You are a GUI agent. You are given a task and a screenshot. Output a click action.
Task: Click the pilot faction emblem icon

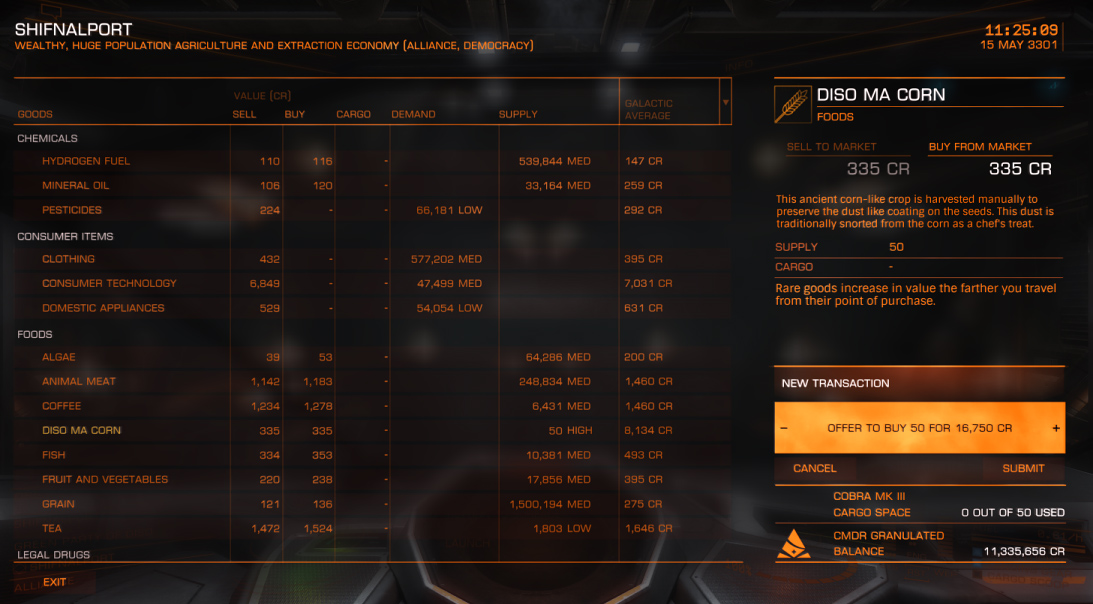(x=794, y=544)
